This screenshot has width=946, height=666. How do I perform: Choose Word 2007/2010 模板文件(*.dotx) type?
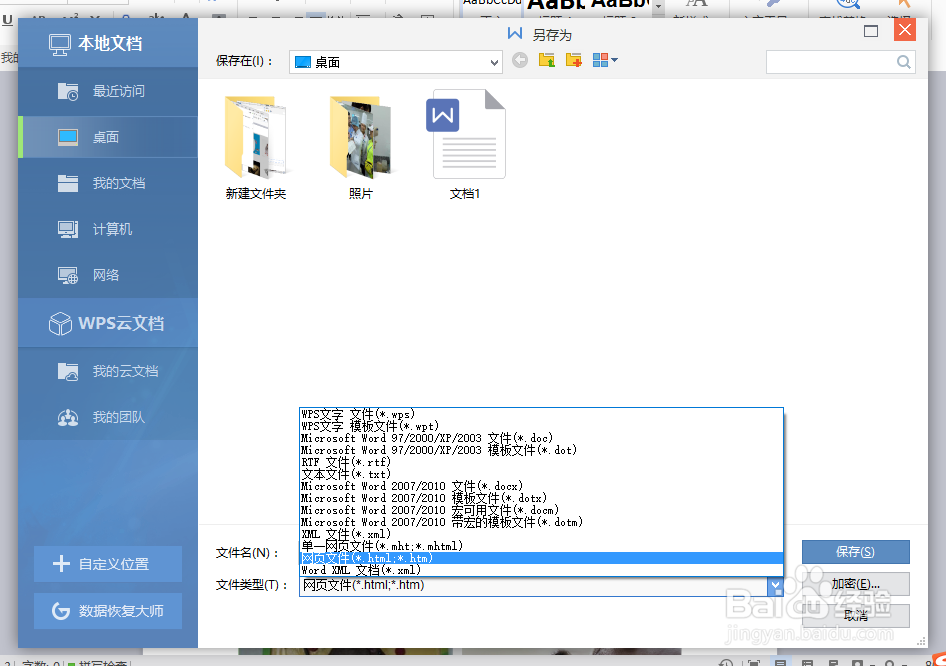click(x=541, y=498)
